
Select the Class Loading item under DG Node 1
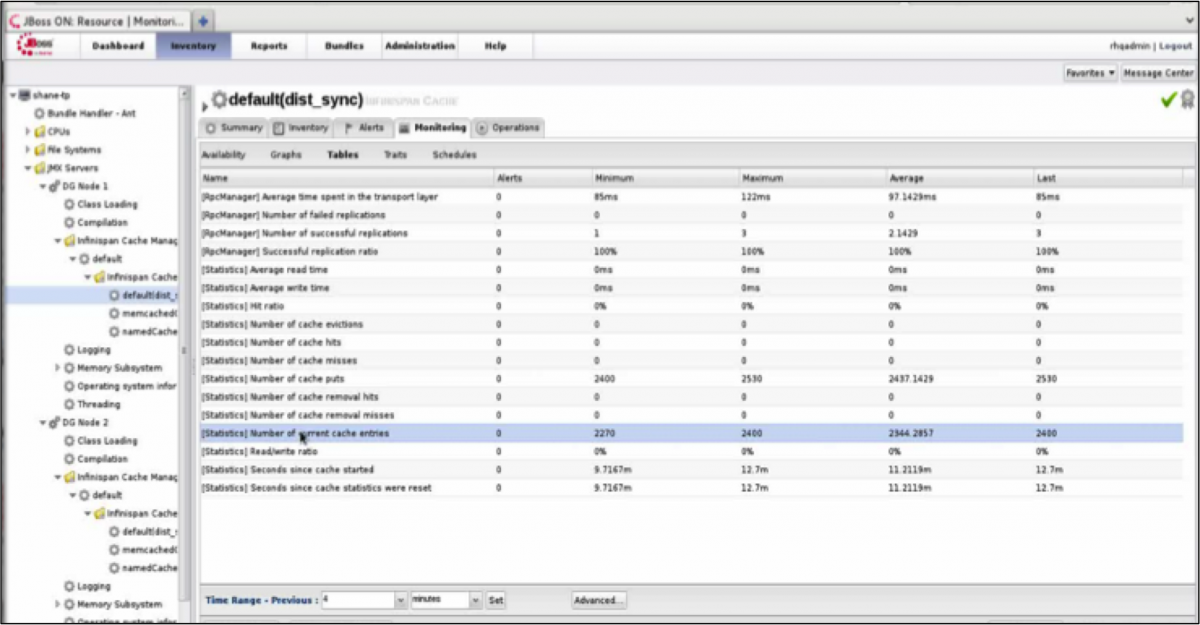click(107, 204)
